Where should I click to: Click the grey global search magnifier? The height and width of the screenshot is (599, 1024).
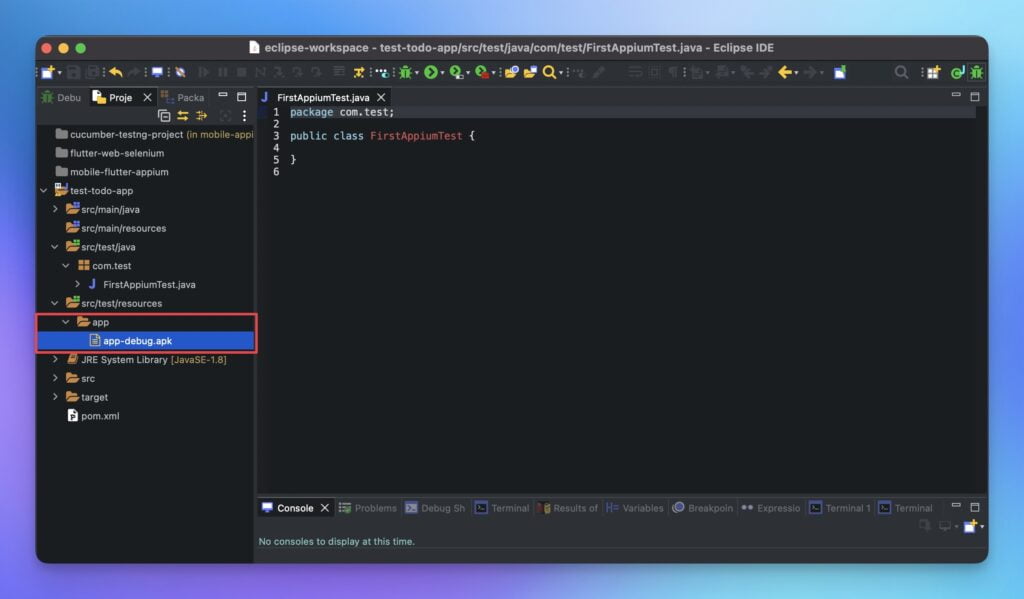click(901, 73)
